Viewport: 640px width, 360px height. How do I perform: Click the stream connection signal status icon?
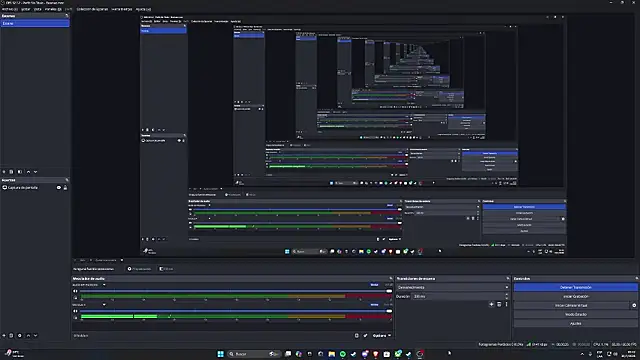(x=529, y=344)
